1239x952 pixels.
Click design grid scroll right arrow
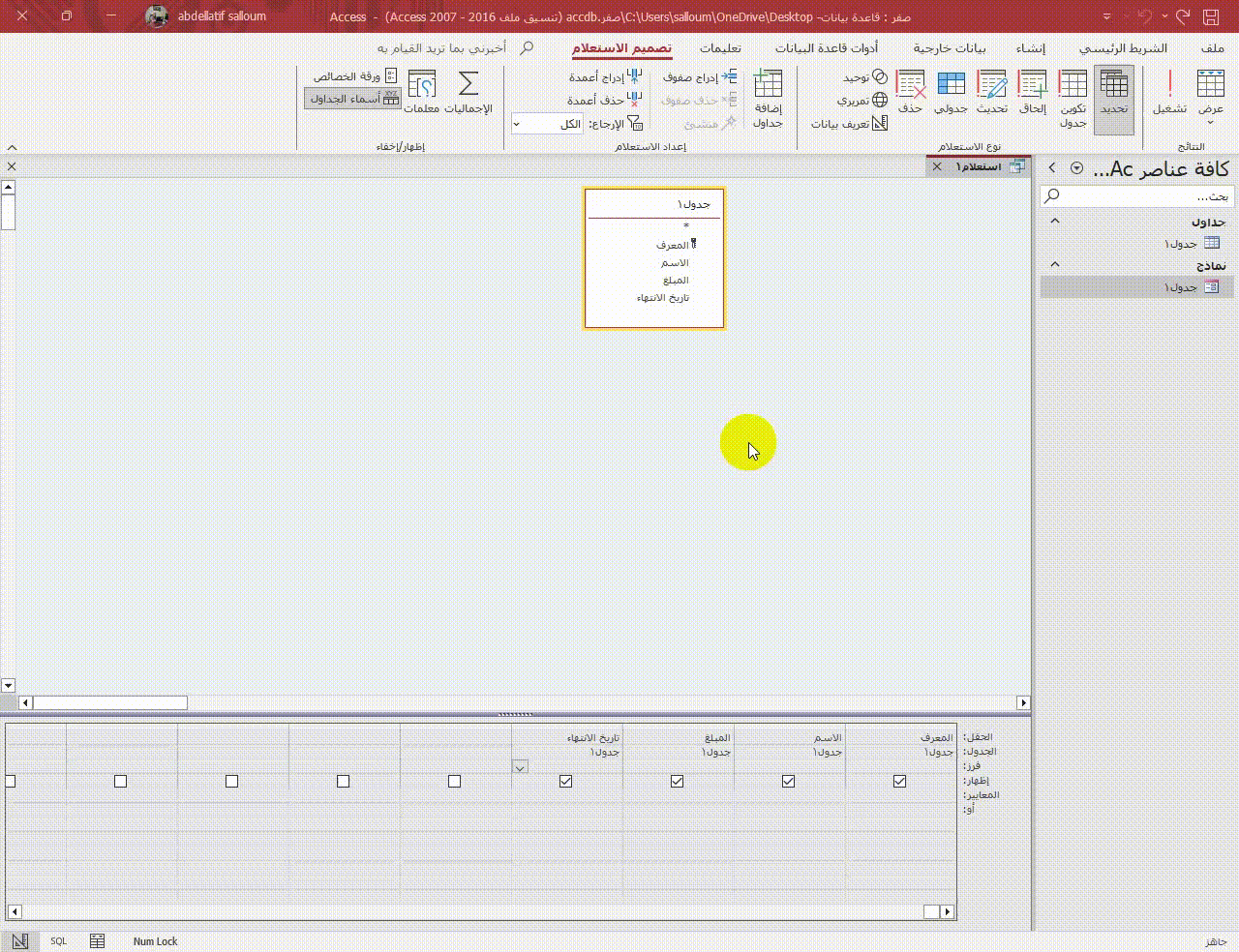tap(948, 911)
